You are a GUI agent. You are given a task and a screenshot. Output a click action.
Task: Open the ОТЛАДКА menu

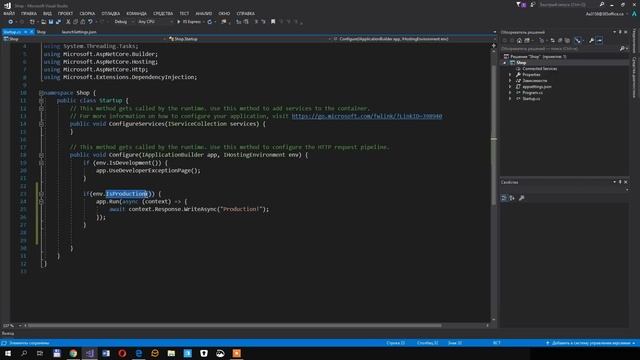111,13
